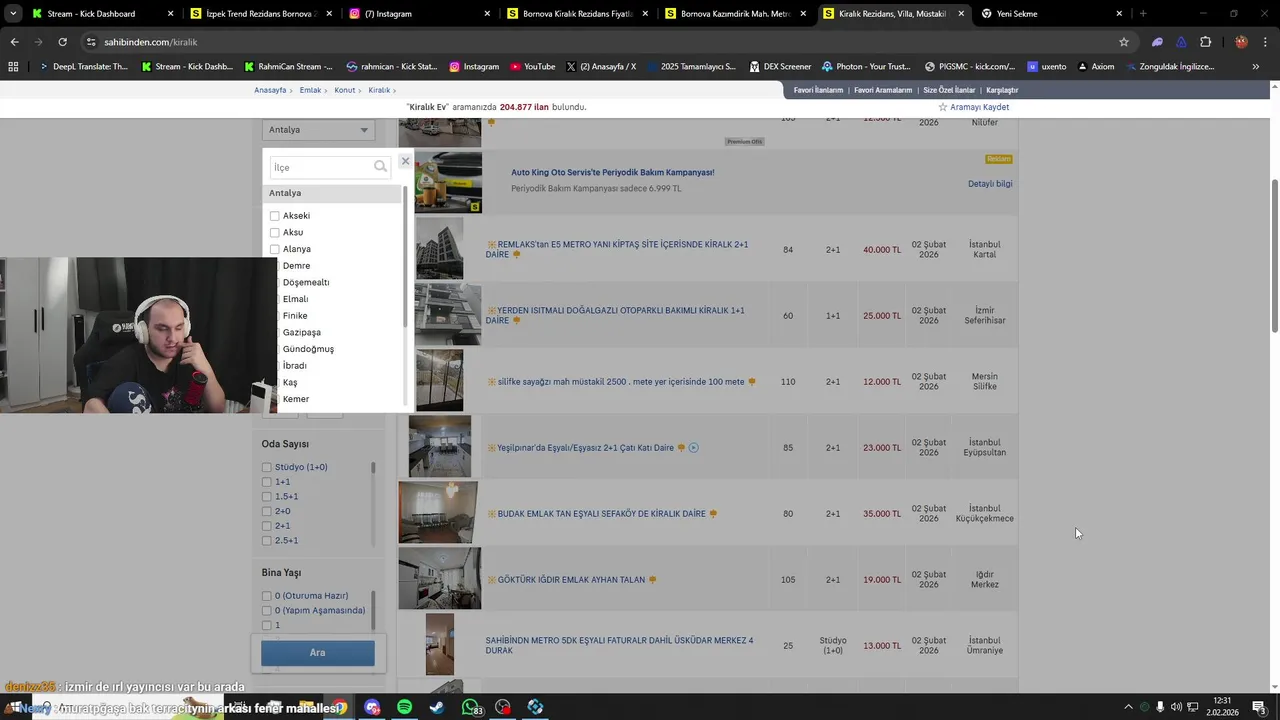The height and width of the screenshot is (720, 1280).
Task: Open Discord from the taskbar
Action: tap(372, 707)
